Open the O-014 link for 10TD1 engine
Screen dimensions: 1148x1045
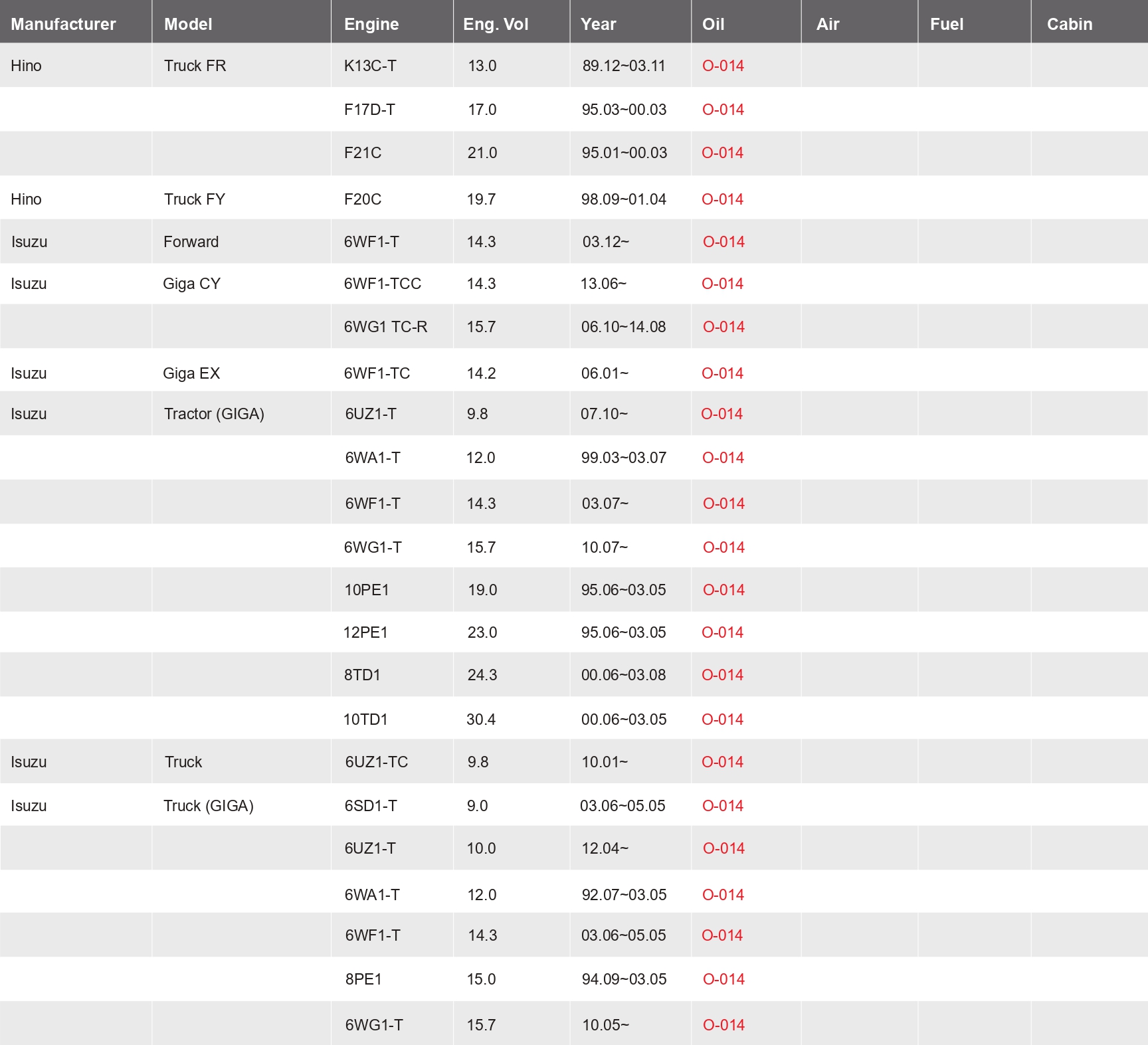point(722,719)
